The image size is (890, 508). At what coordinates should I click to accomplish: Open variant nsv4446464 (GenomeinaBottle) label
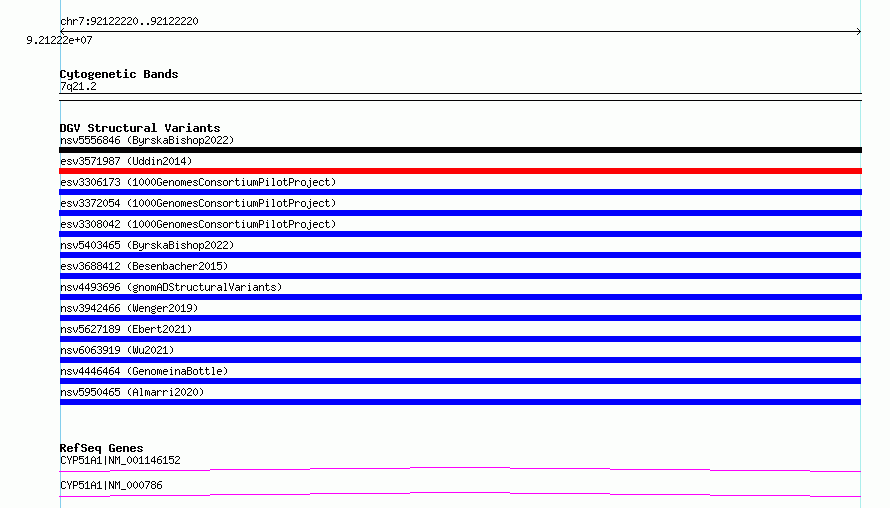(144, 371)
